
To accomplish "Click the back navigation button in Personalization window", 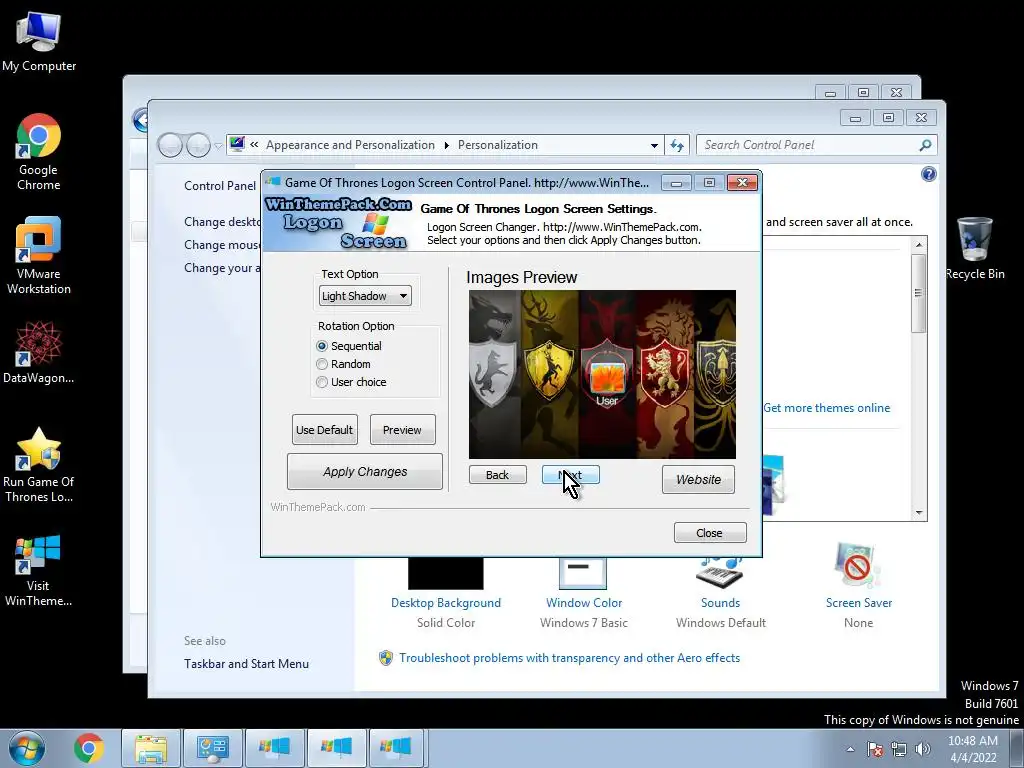I will (x=170, y=145).
